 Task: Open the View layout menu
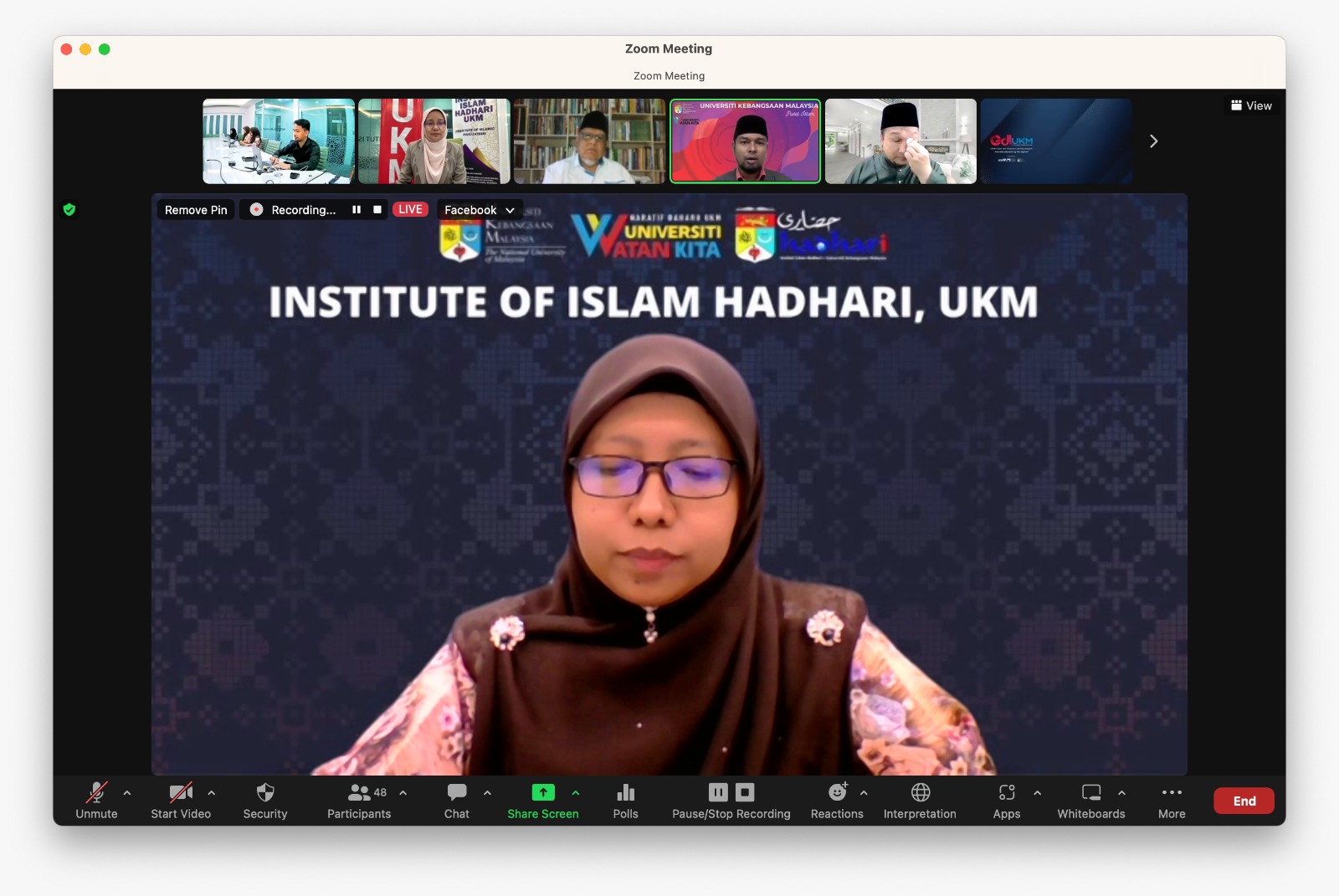1251,105
